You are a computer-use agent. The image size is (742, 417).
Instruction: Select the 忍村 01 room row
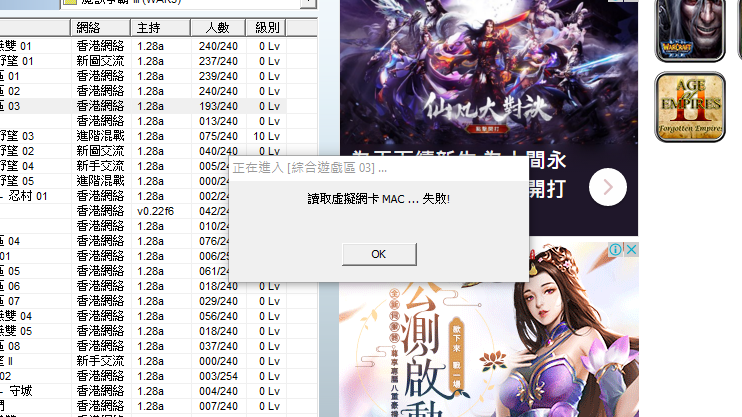[x=115, y=196]
